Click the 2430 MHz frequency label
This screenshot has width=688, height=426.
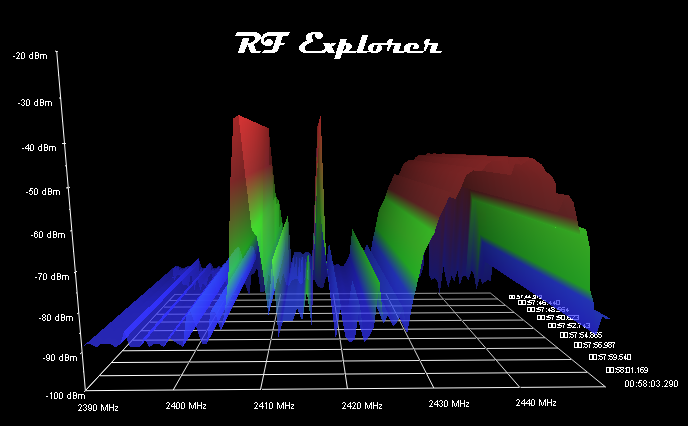449,404
